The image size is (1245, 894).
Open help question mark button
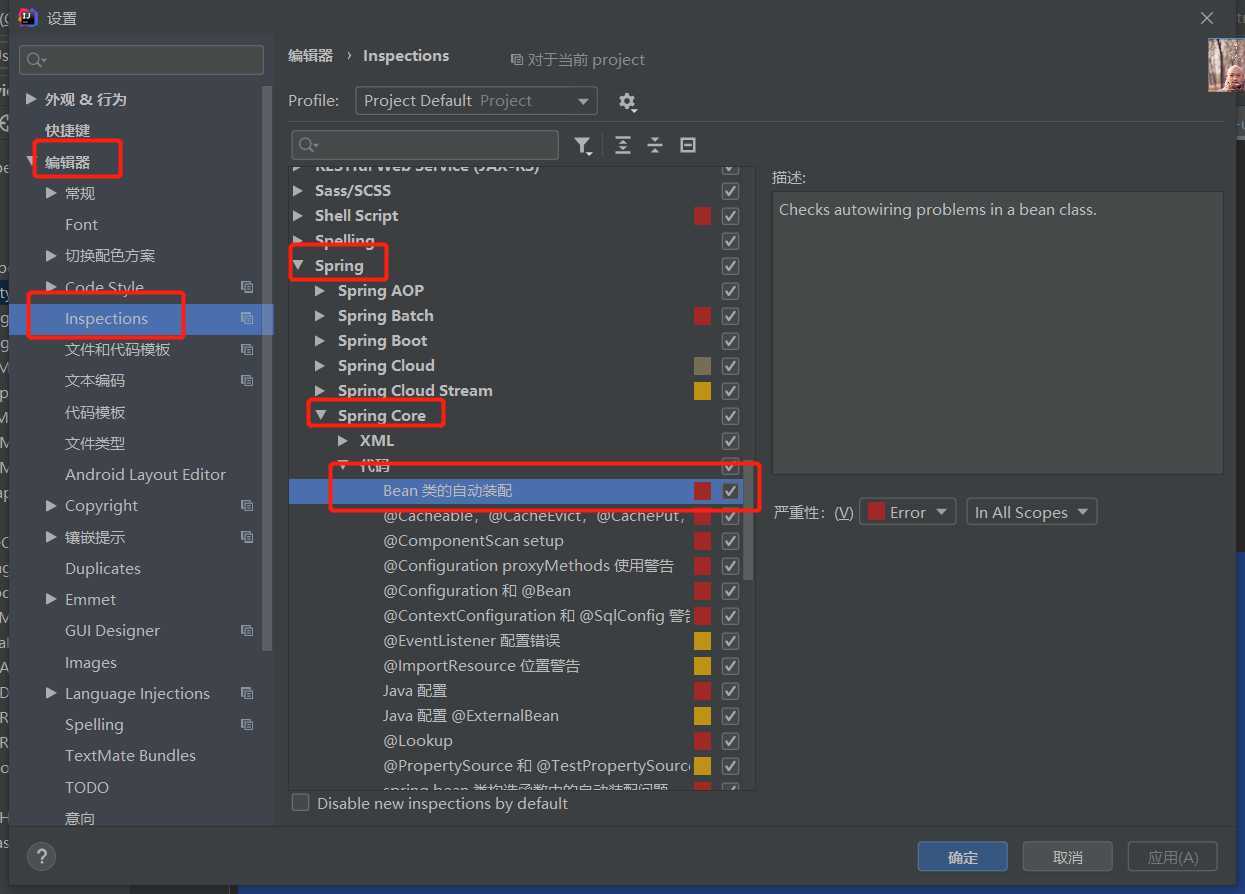pyautogui.click(x=41, y=856)
